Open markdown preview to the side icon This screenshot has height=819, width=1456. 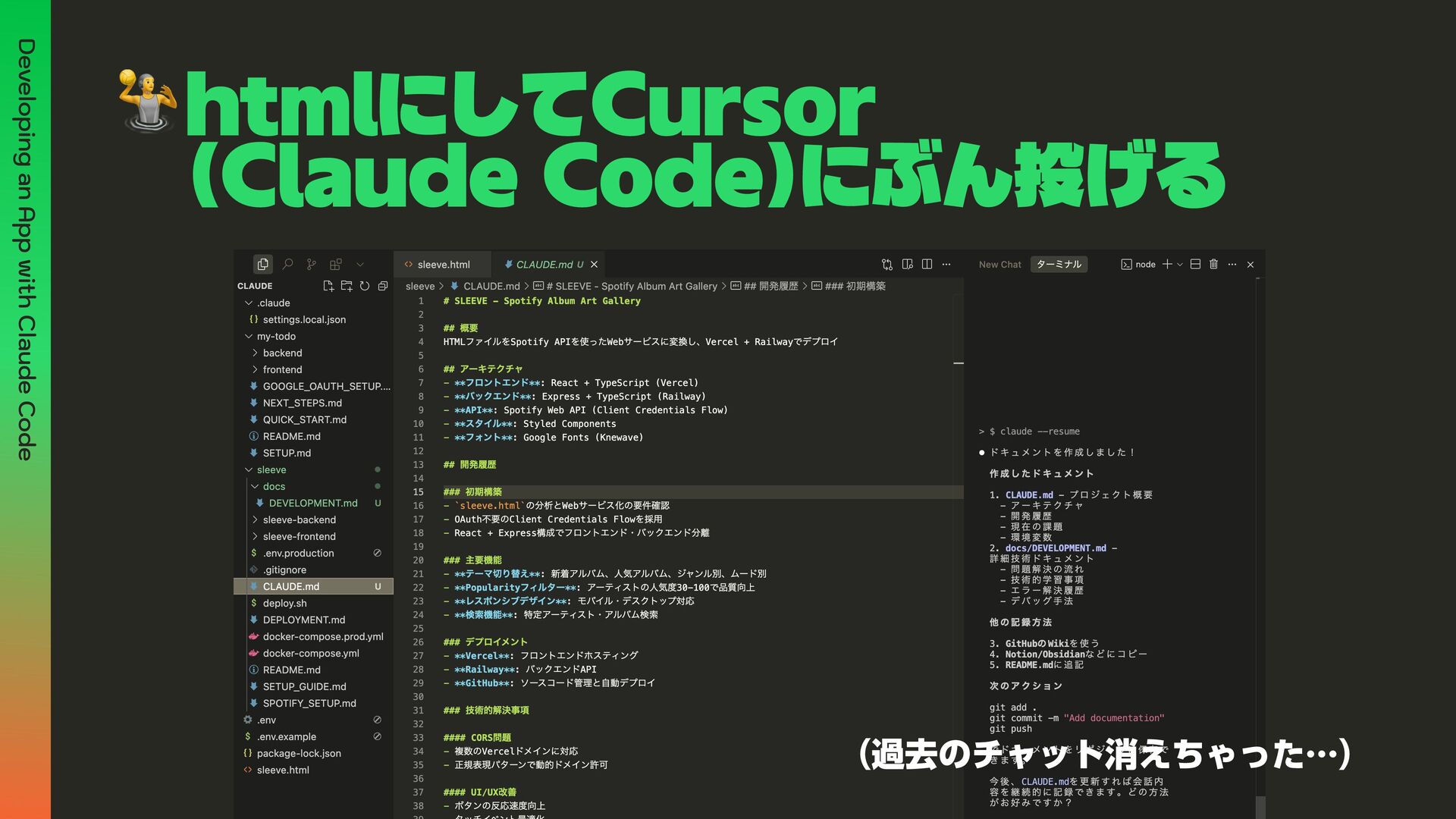click(908, 265)
